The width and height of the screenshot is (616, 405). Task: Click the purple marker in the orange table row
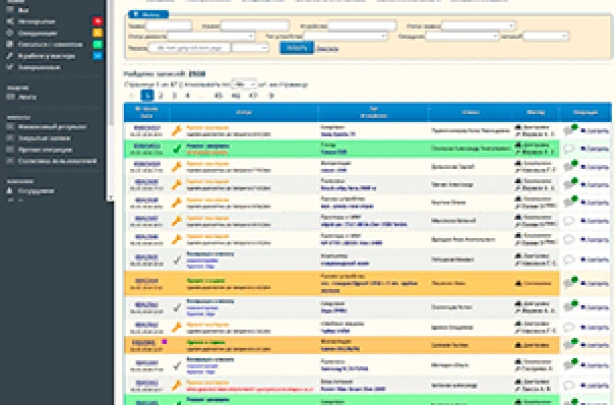(164, 341)
